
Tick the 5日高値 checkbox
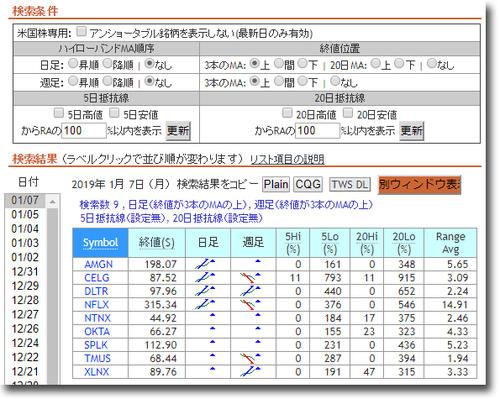58,113
